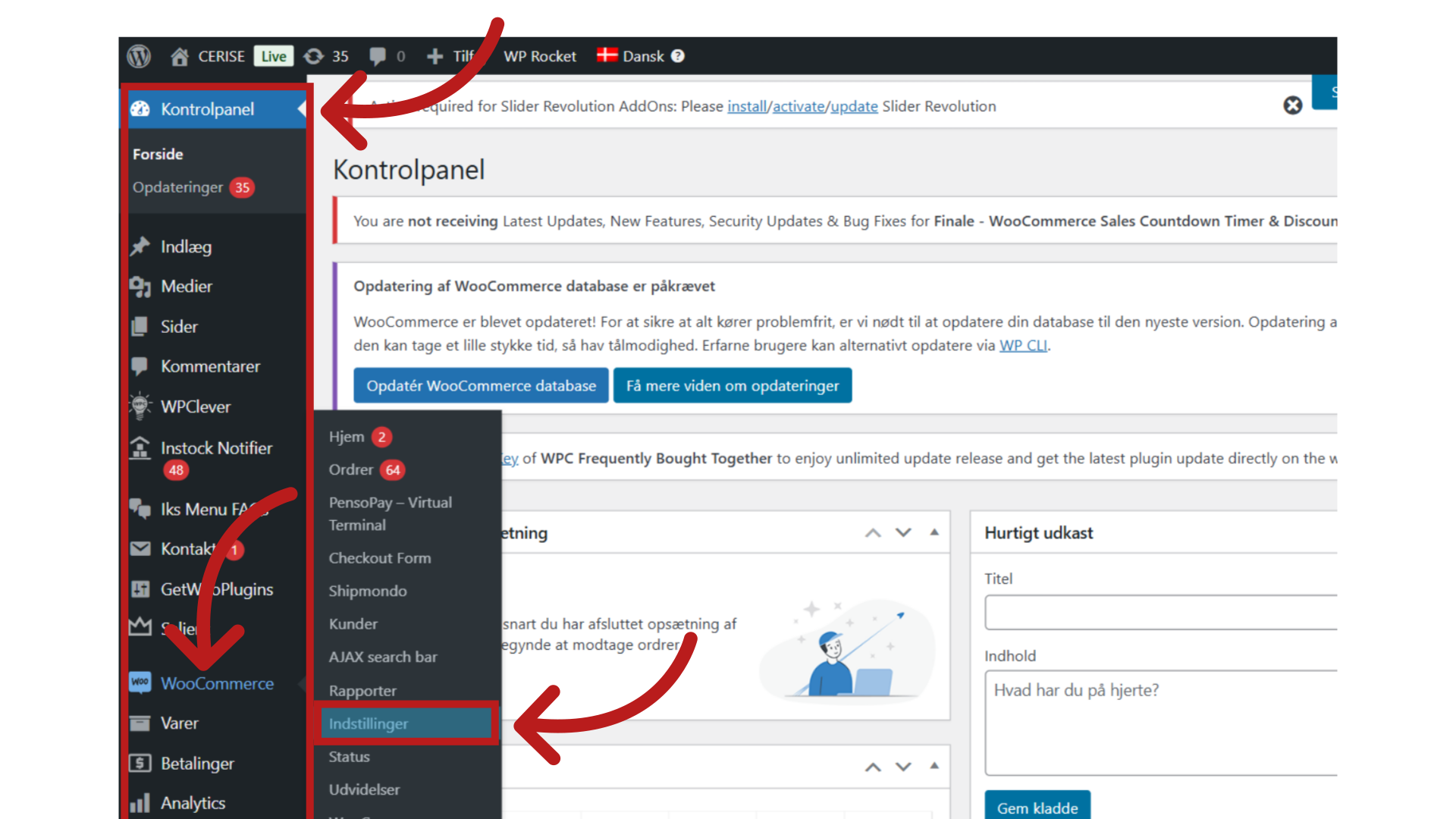Click the Kommentarer speech bubble icon
The width and height of the screenshot is (1456, 819).
(140, 366)
